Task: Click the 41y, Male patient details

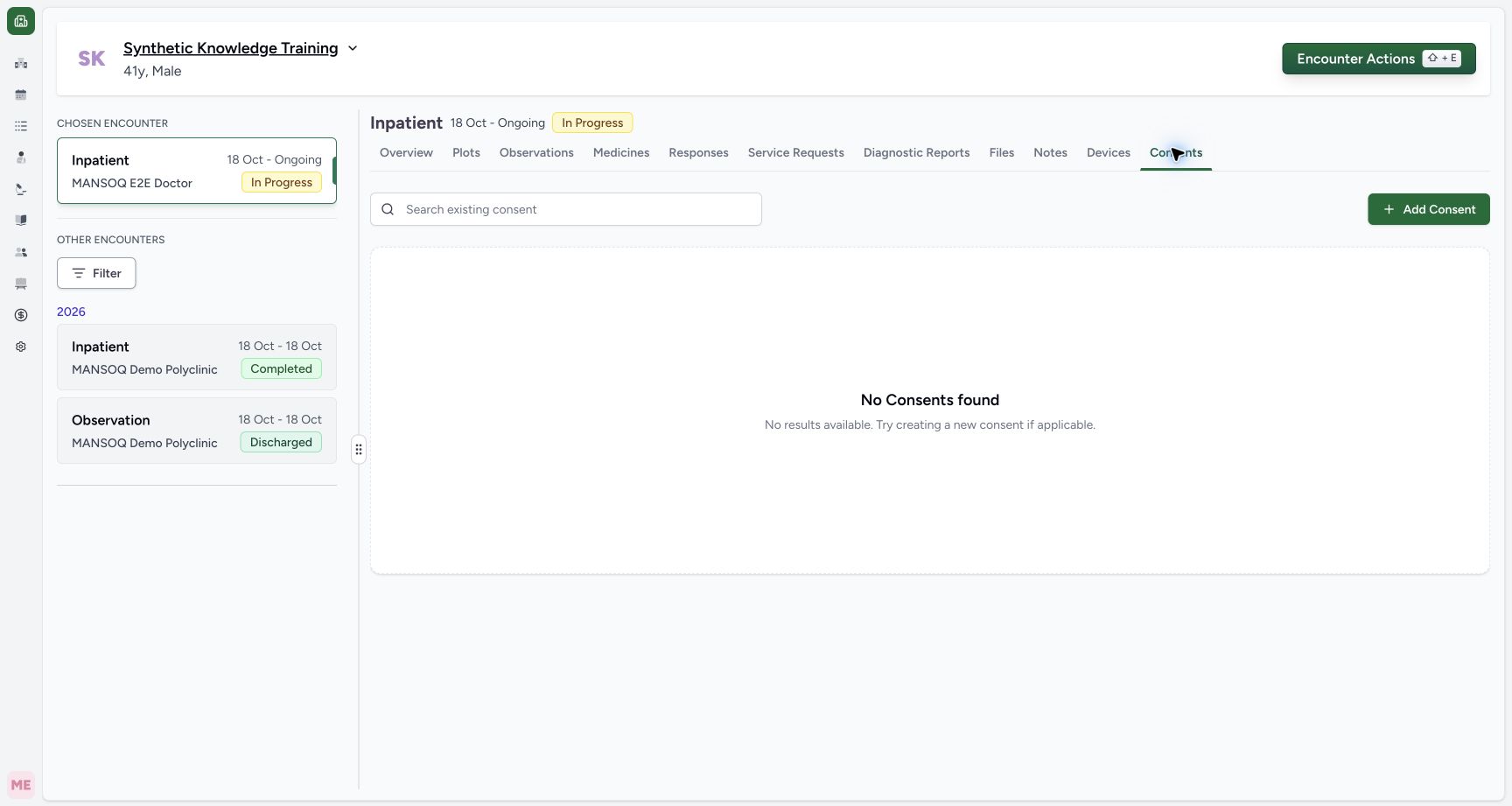Action: (x=152, y=71)
